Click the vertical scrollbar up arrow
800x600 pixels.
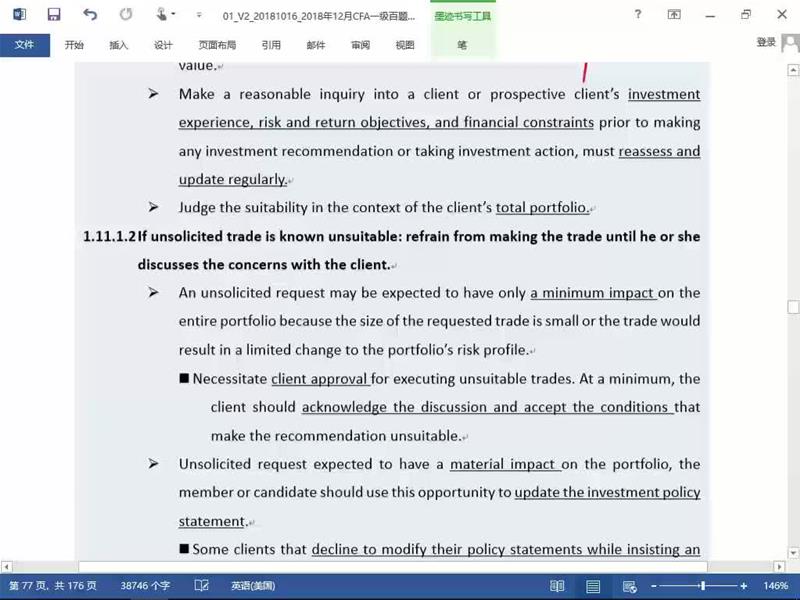793,70
